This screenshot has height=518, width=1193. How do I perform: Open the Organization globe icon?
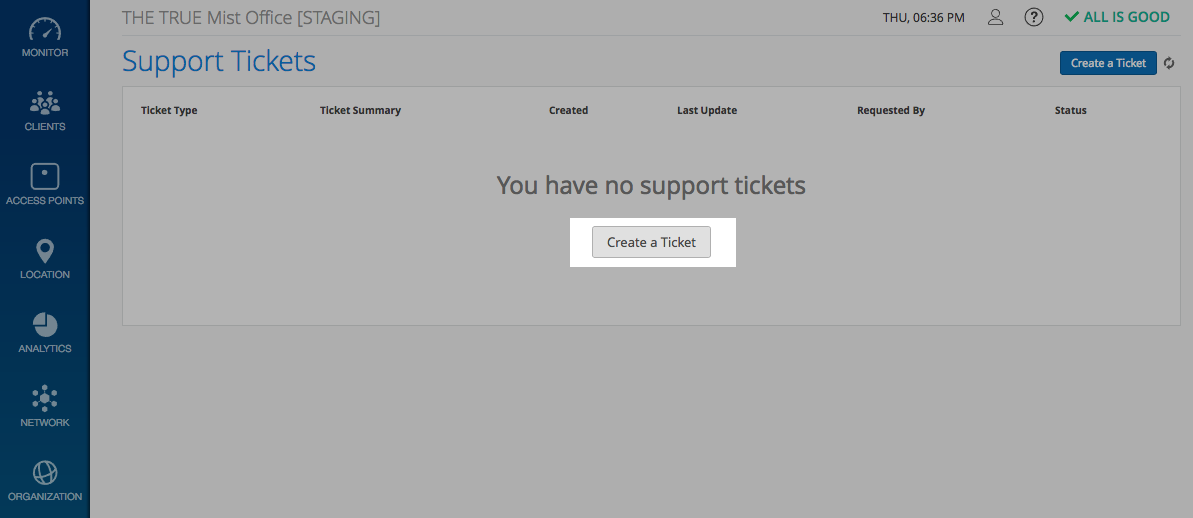tap(45, 473)
